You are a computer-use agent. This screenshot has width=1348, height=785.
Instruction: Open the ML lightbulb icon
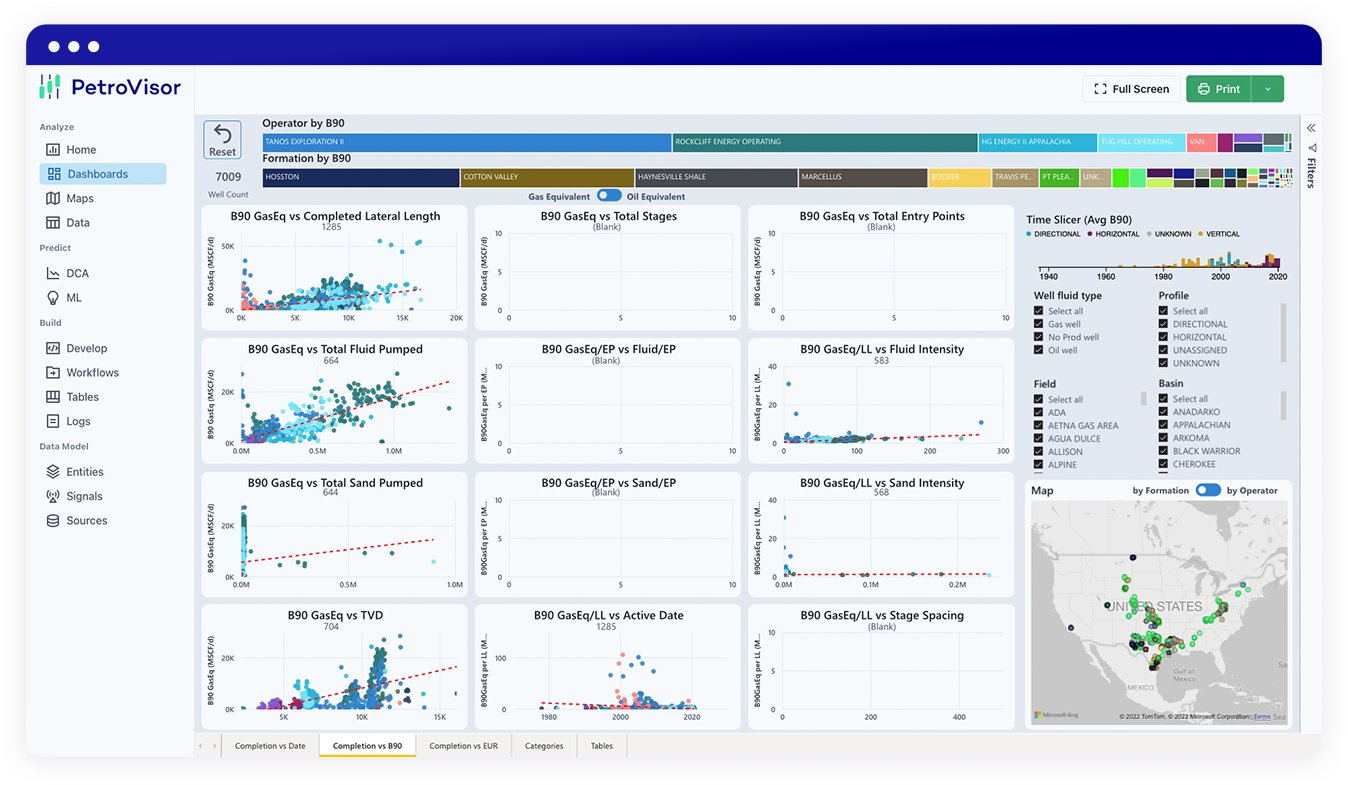[53, 298]
